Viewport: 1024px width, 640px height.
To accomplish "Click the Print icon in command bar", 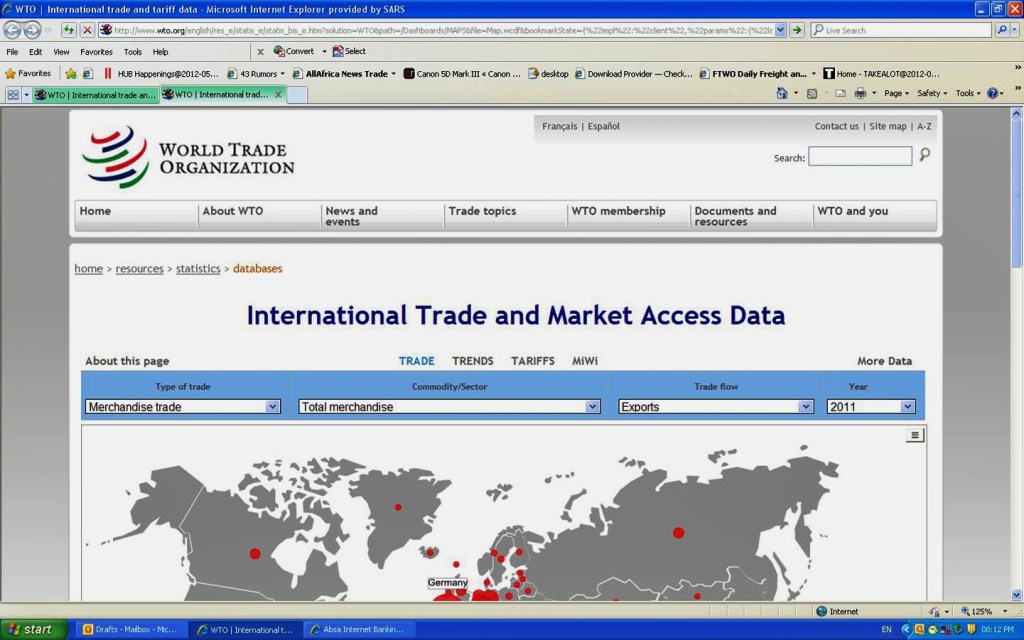I will click(860, 92).
